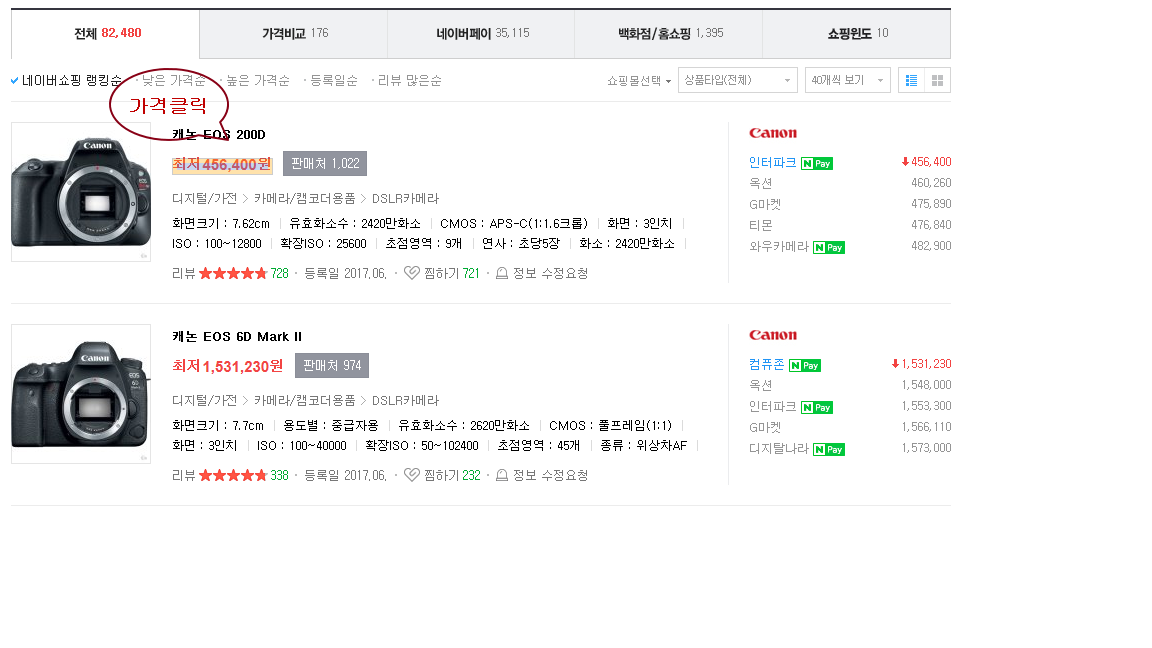
Task: Sort by 낮은 가격순
Action: tap(173, 80)
